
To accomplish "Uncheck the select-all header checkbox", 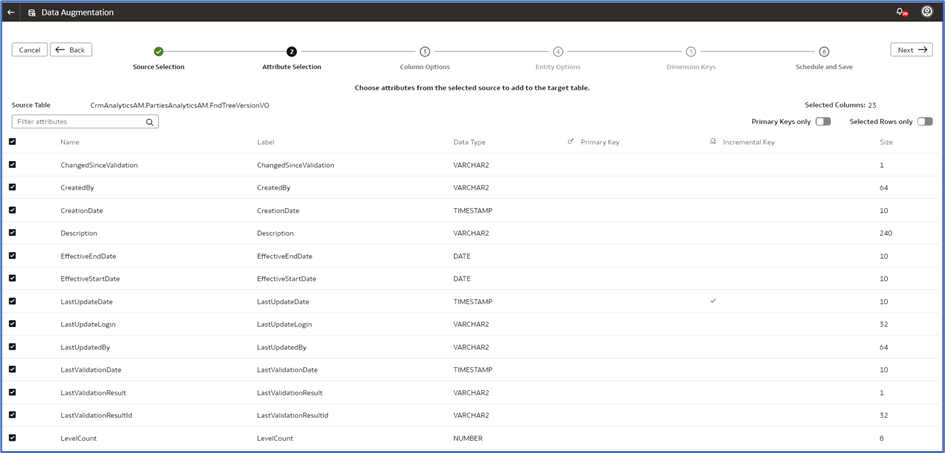I will coord(13,142).
